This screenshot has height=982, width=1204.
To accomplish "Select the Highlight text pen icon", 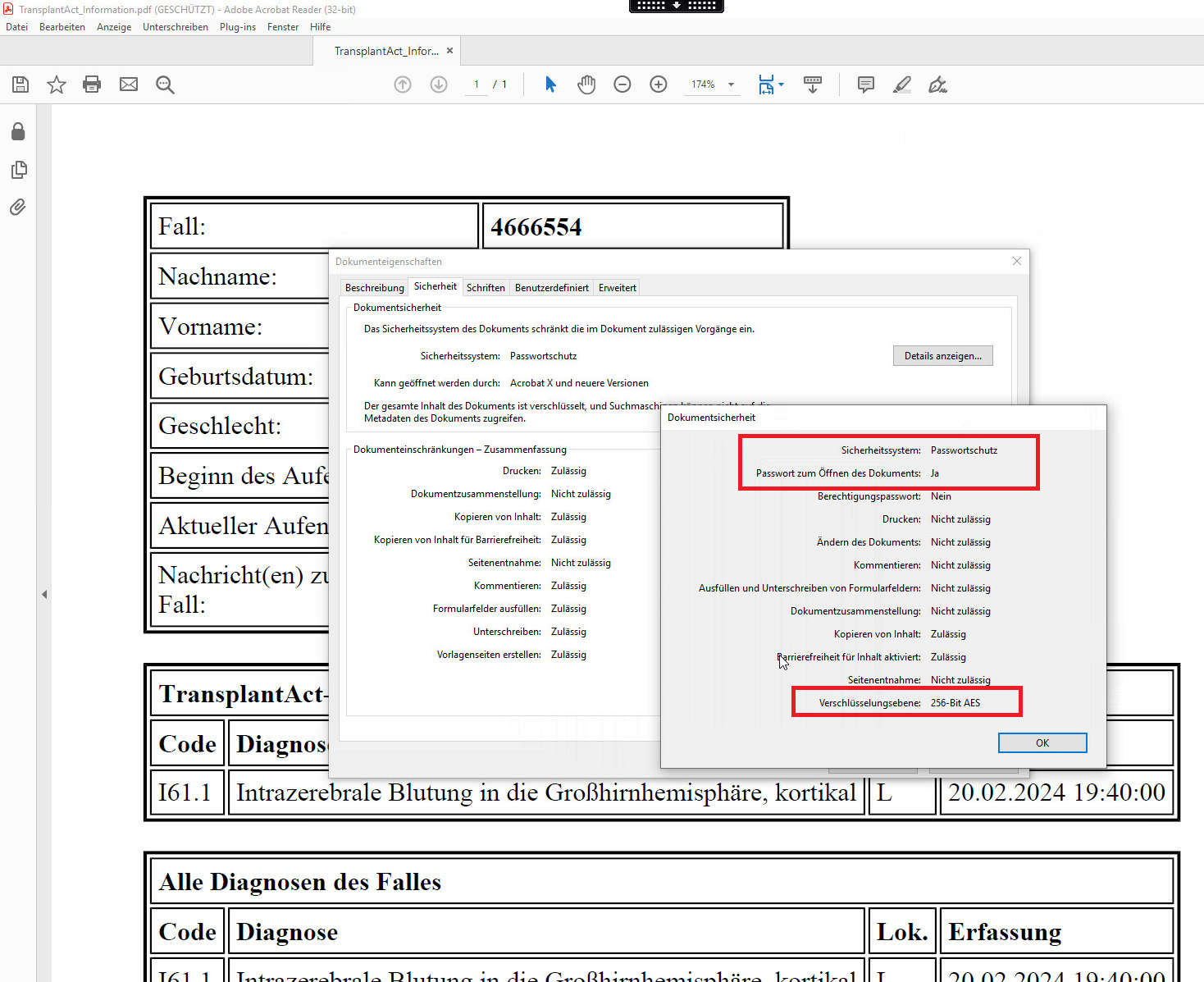I will coord(902,84).
